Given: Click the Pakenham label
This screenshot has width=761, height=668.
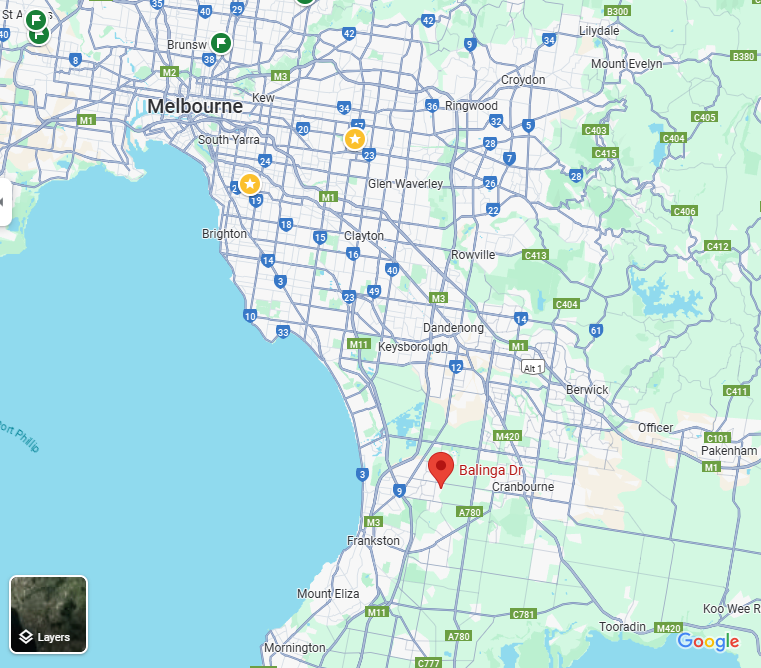Looking at the screenshot, I should pos(729,451).
